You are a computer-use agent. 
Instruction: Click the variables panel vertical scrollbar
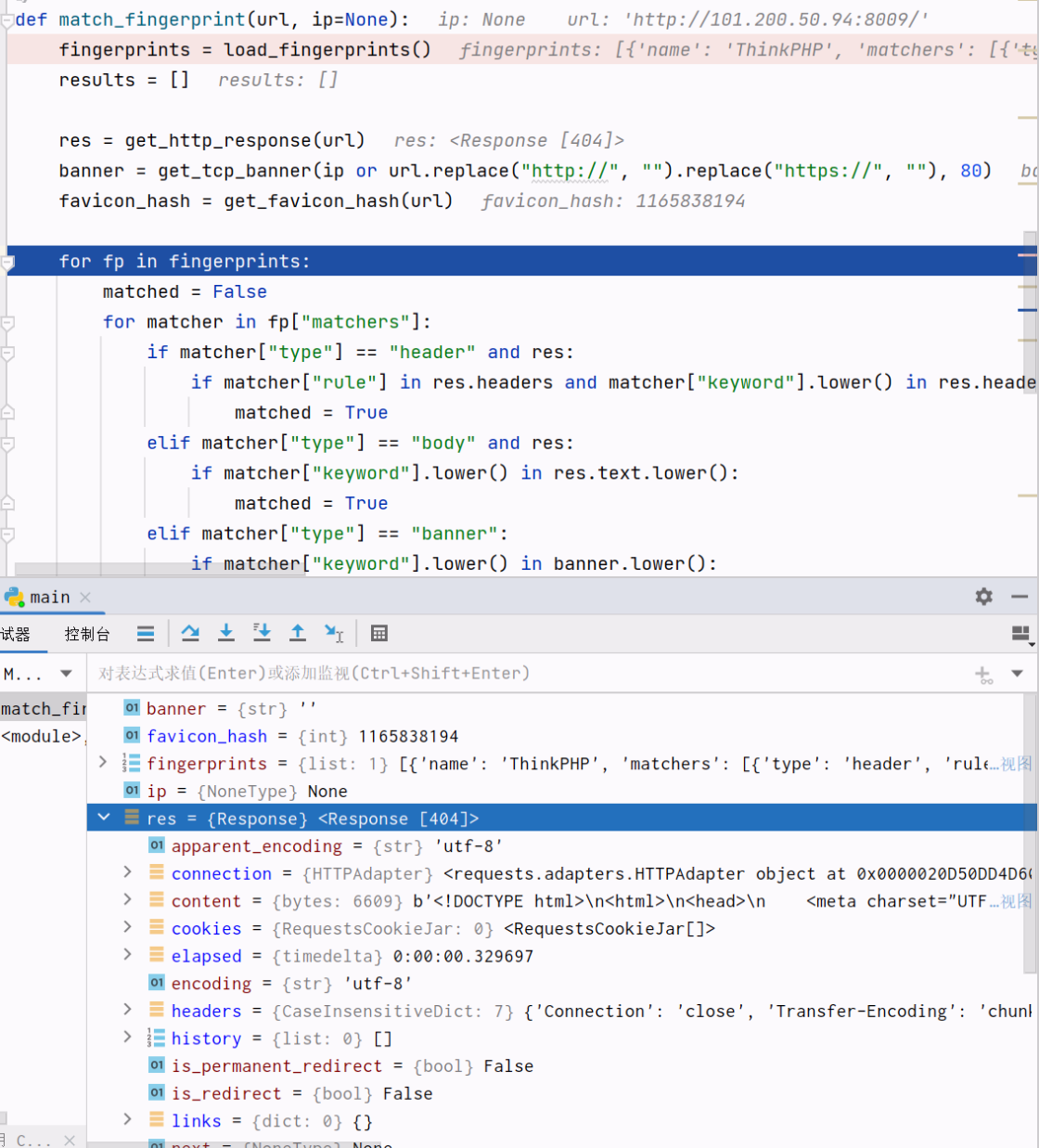[x=1030, y=833]
